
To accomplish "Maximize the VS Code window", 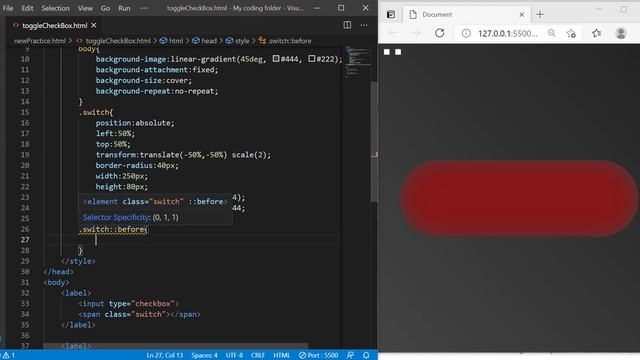I will (341, 8).
